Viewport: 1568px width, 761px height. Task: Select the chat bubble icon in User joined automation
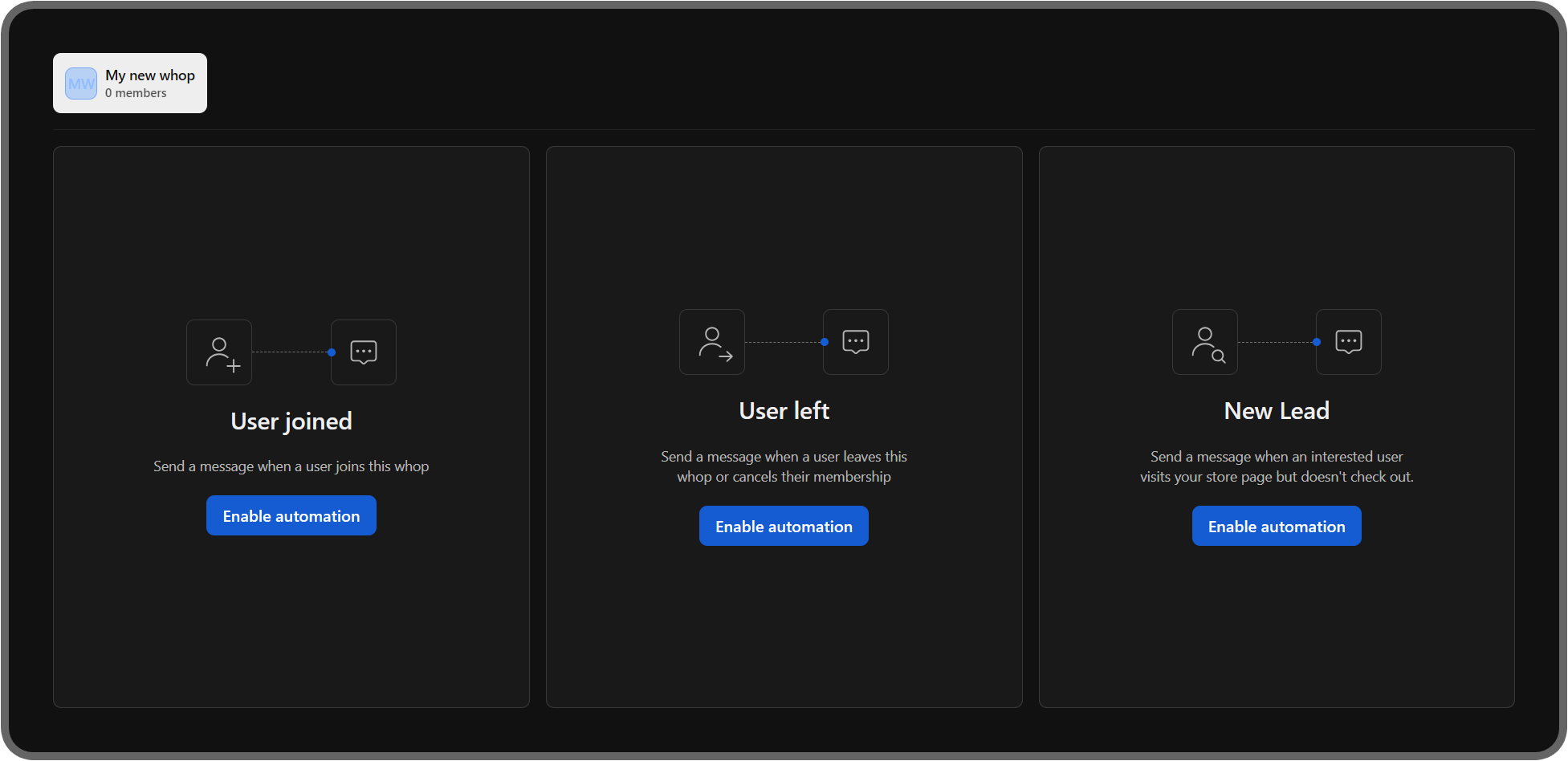[363, 352]
